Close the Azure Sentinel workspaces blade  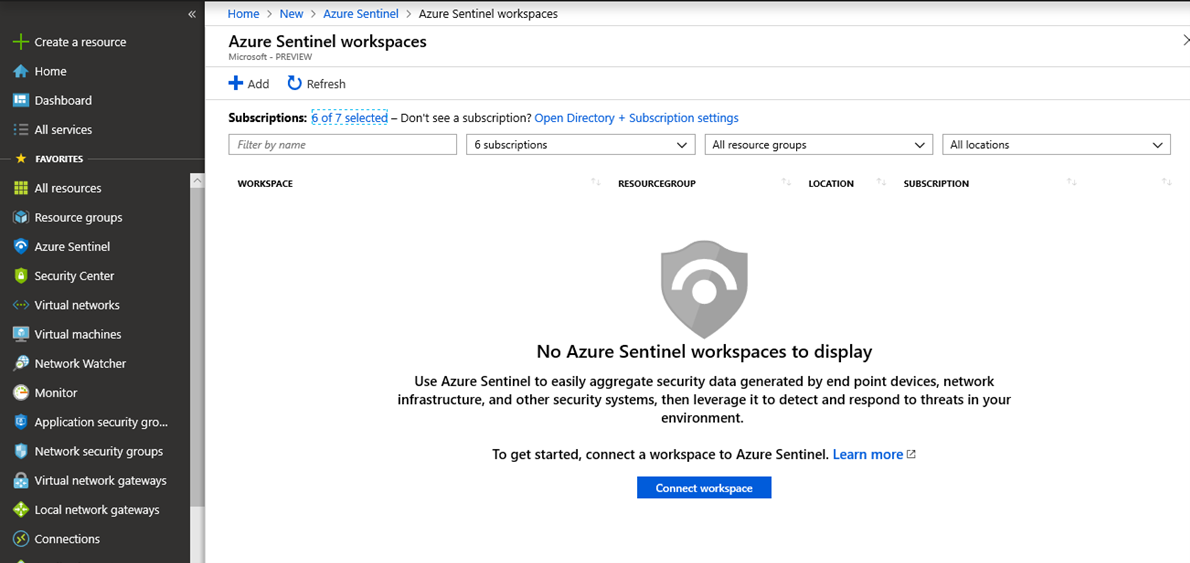click(1185, 40)
